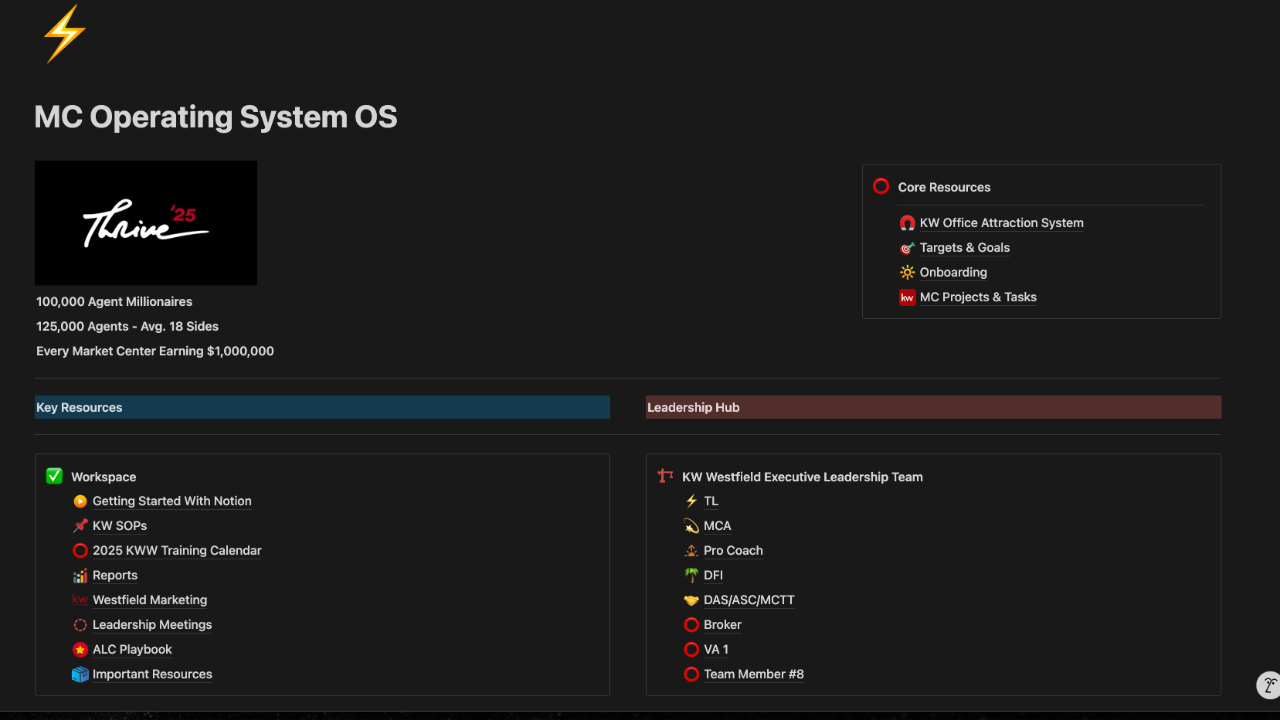The image size is (1280, 720).
Task: Click the red circle icon beside Core Resources
Action: (x=881, y=186)
